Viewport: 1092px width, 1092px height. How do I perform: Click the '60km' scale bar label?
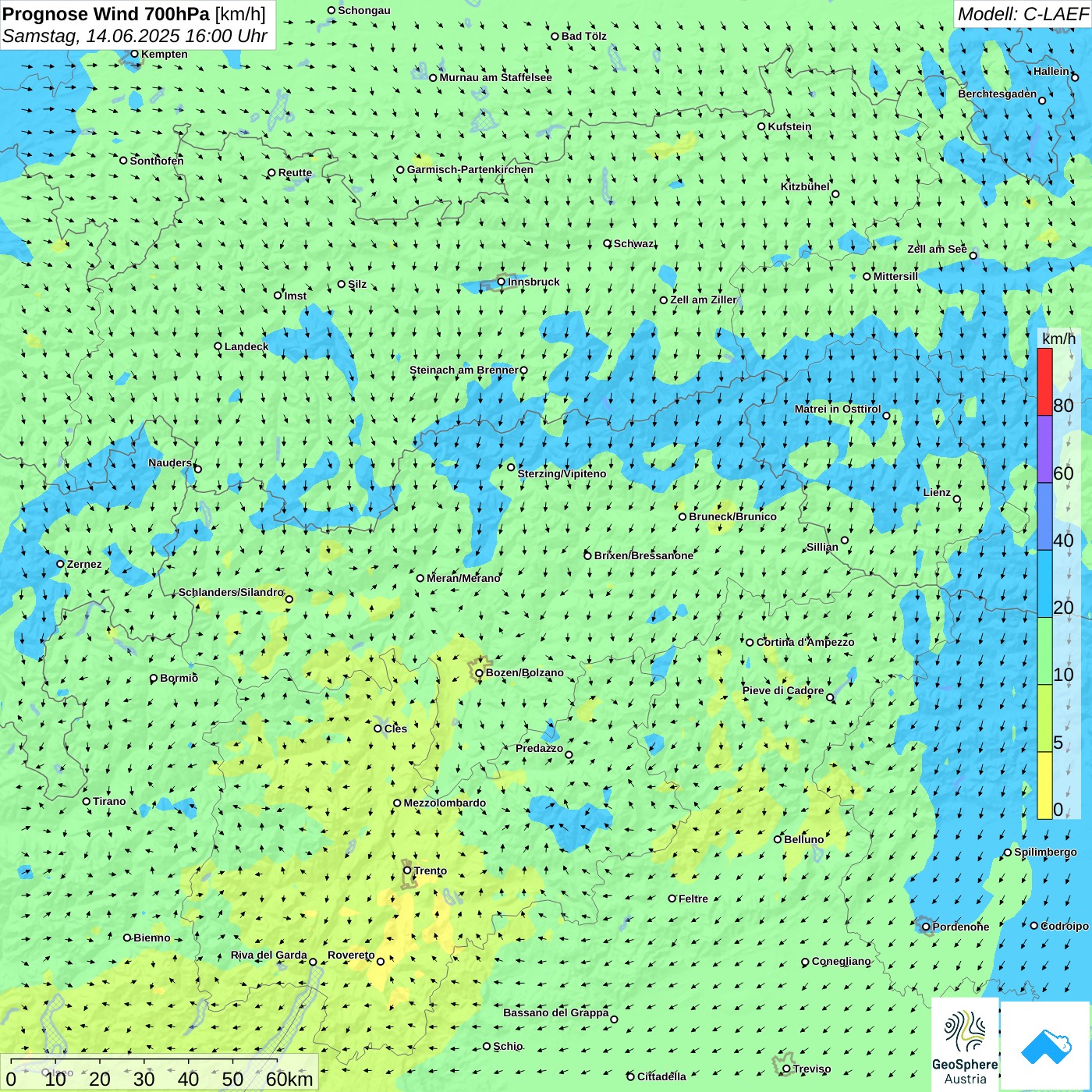coord(289,1079)
